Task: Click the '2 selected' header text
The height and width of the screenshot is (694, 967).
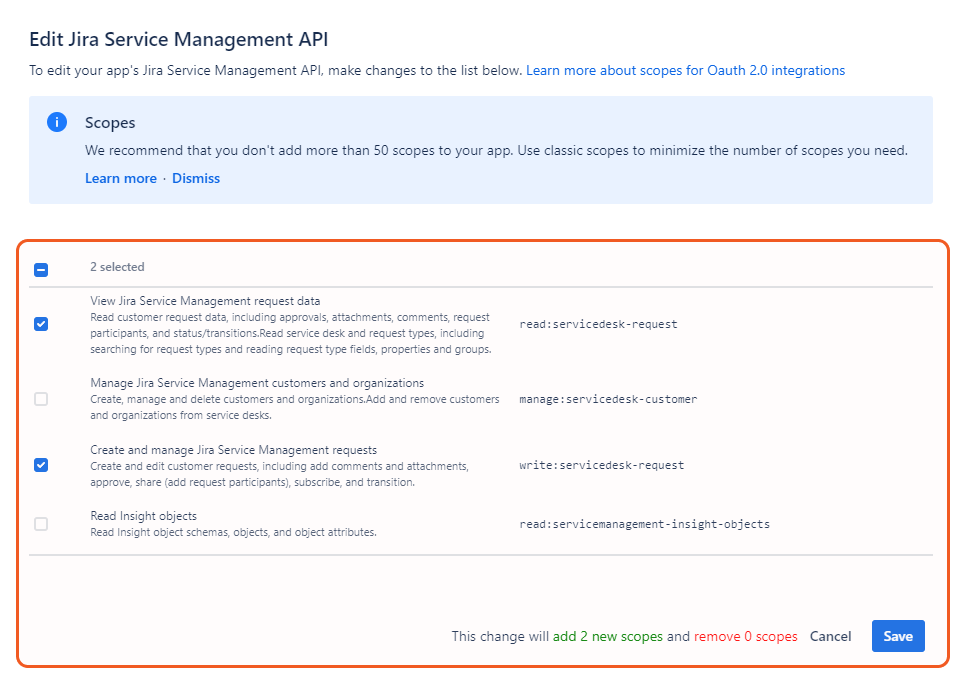Action: tap(117, 266)
